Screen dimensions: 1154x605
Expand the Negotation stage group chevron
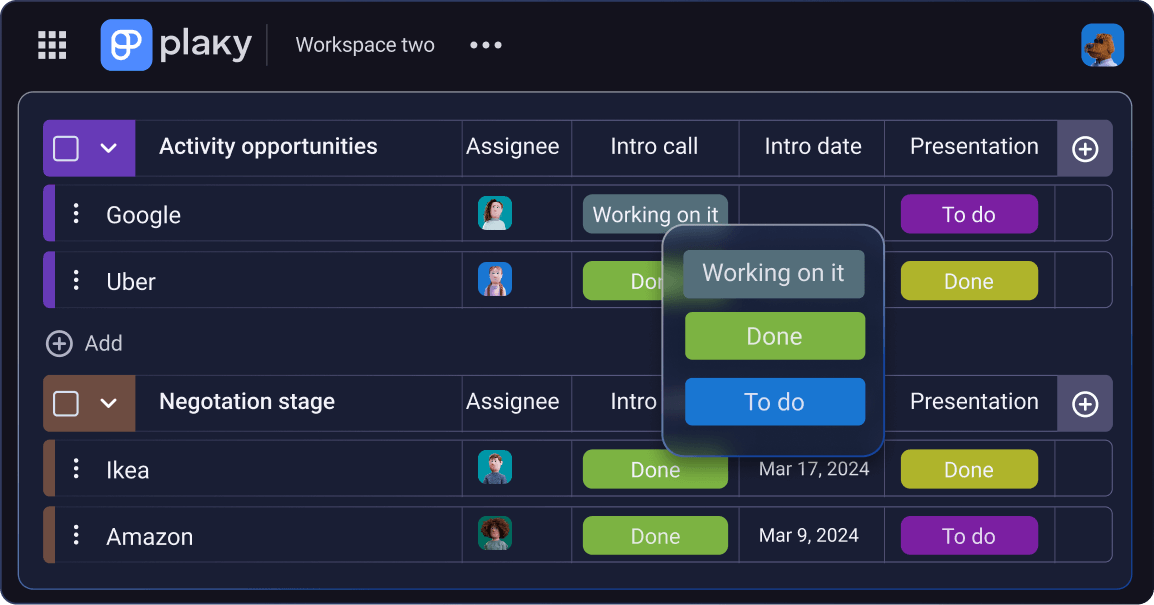110,402
